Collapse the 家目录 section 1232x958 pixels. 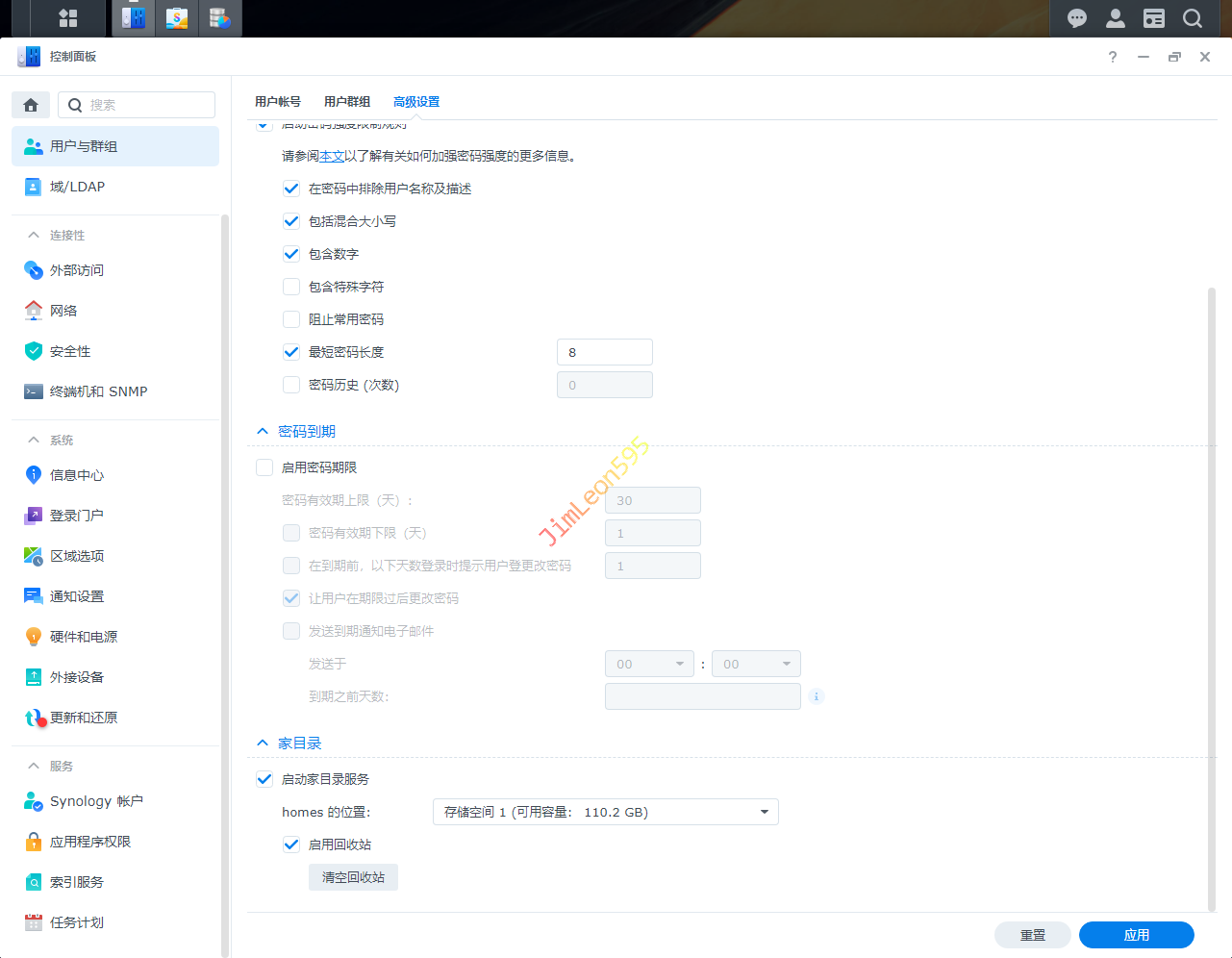click(263, 744)
